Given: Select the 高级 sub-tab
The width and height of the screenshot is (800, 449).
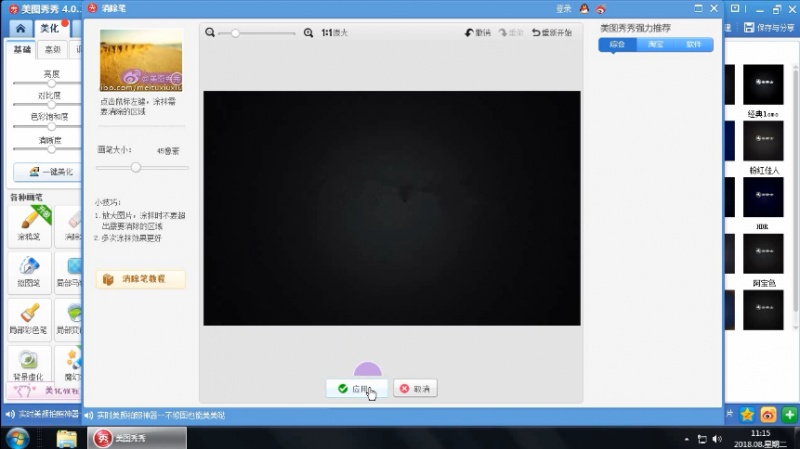Looking at the screenshot, I should coord(53,49).
